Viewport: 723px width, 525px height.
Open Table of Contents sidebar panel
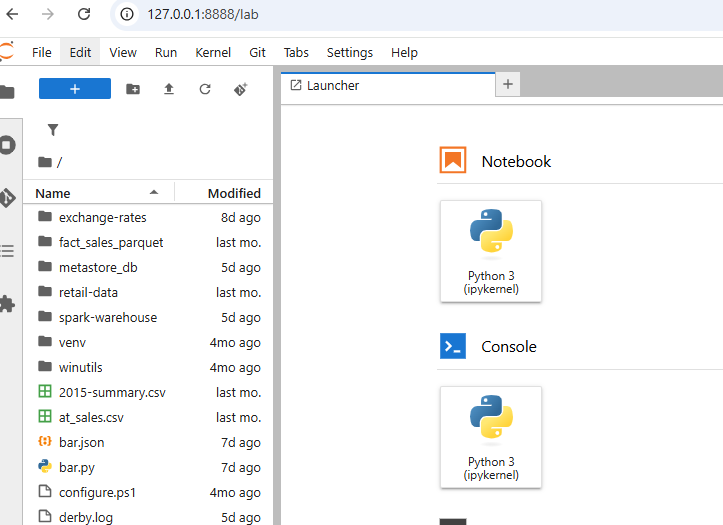[x=7, y=251]
